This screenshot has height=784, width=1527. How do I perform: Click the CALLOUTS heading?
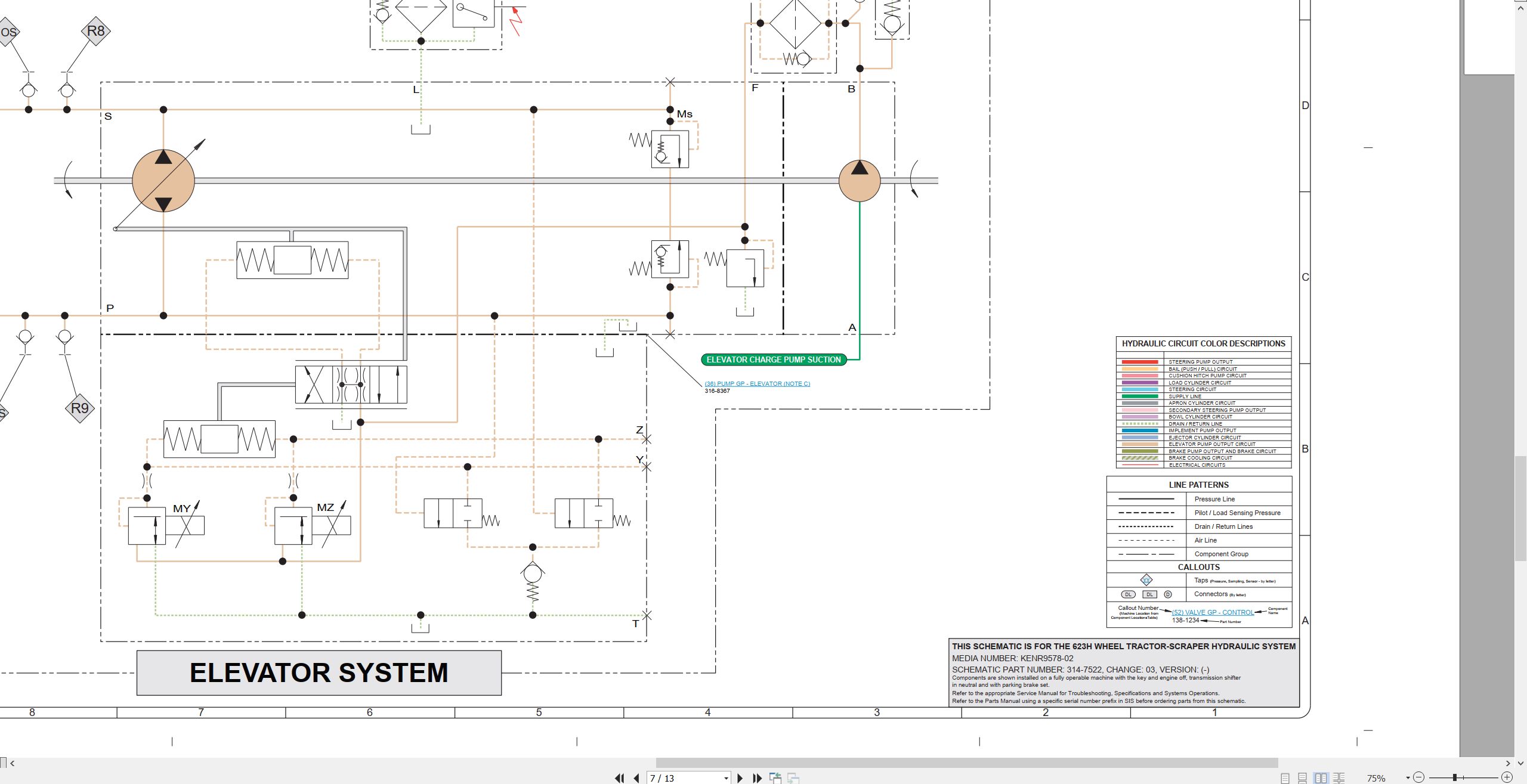1199,567
